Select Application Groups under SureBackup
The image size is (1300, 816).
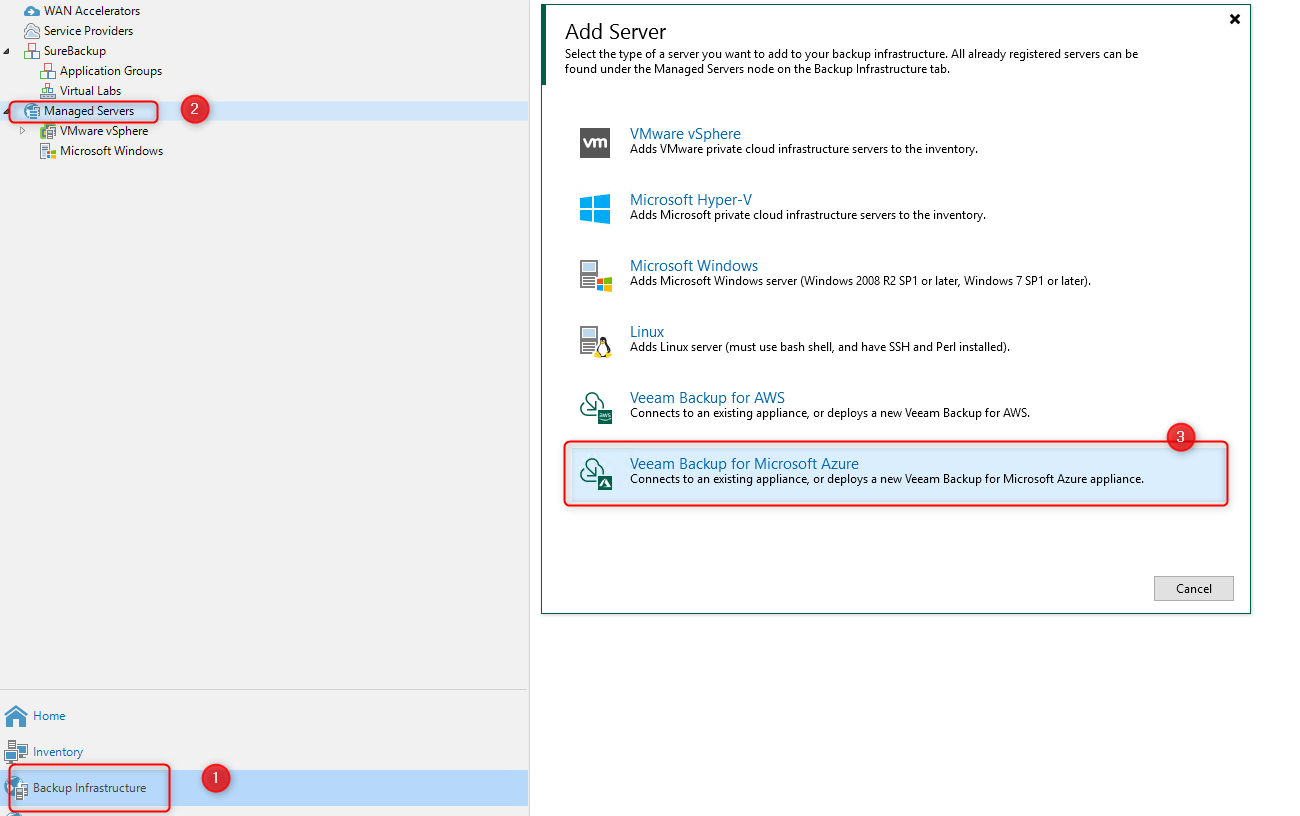110,71
